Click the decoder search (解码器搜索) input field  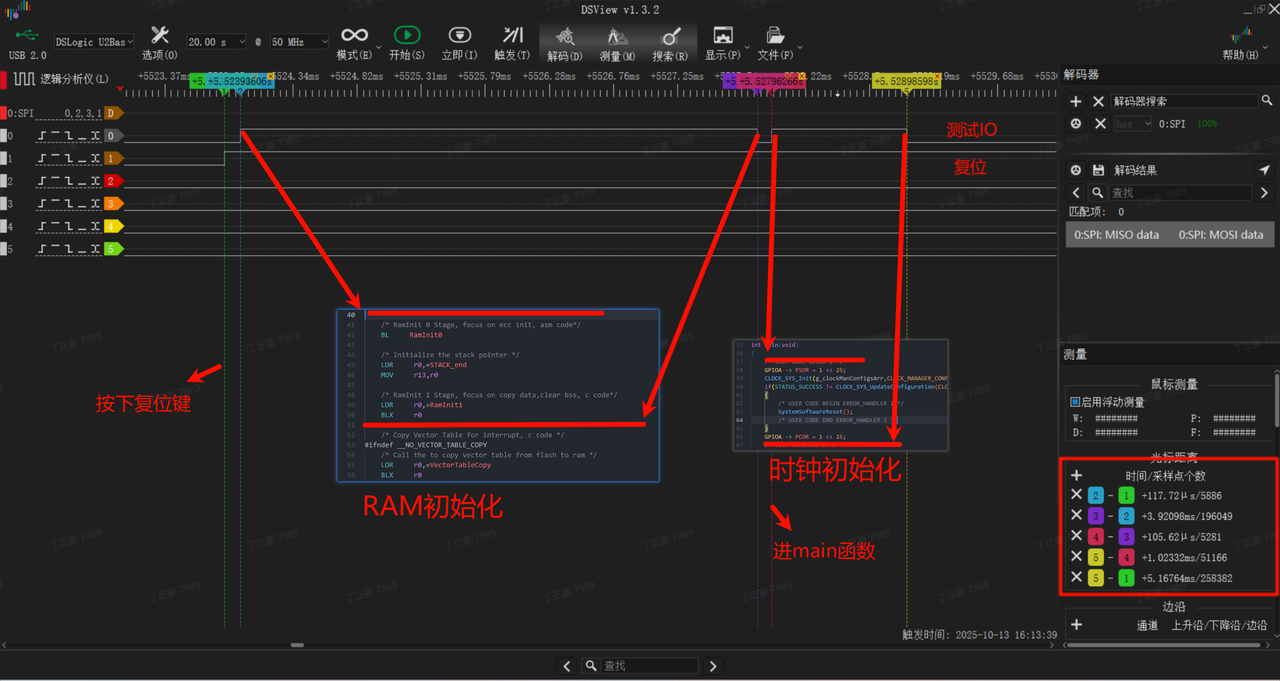[1184, 101]
